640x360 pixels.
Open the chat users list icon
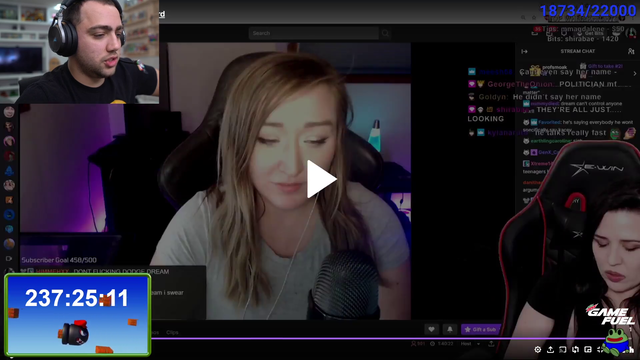631,51
